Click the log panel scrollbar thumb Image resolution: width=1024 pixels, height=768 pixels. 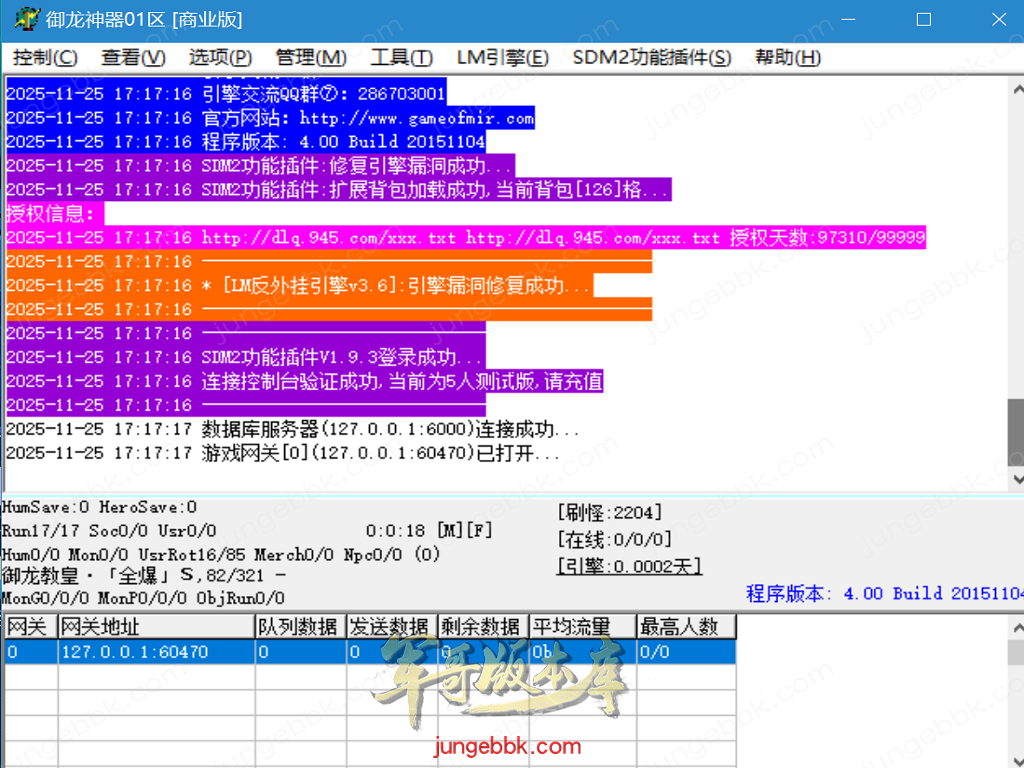(1015, 428)
